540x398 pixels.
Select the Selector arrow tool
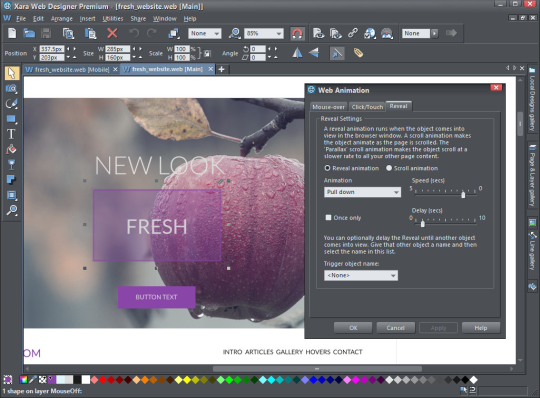[x=12, y=73]
